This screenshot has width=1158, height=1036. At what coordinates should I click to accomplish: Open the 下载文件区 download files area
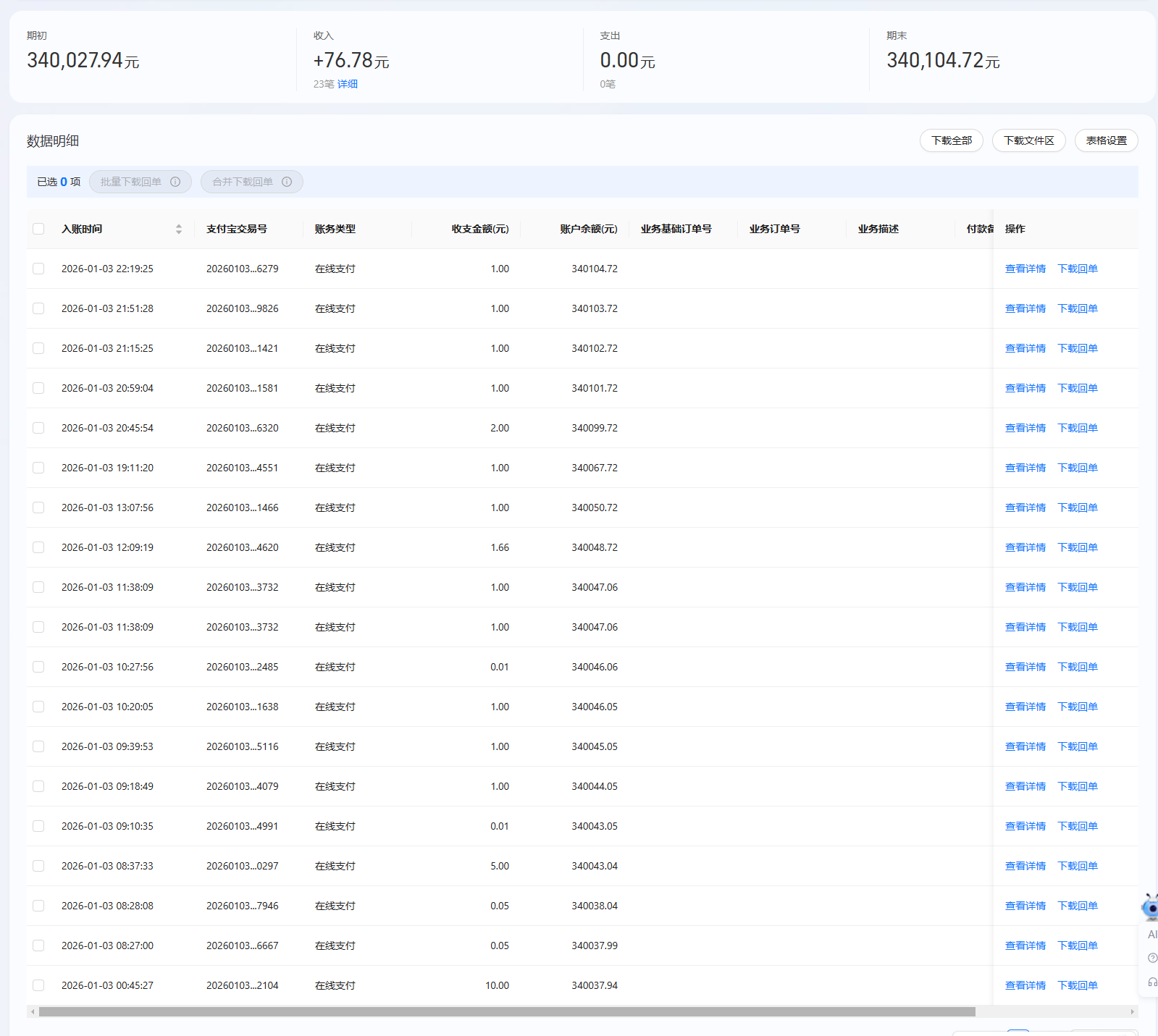(1028, 140)
